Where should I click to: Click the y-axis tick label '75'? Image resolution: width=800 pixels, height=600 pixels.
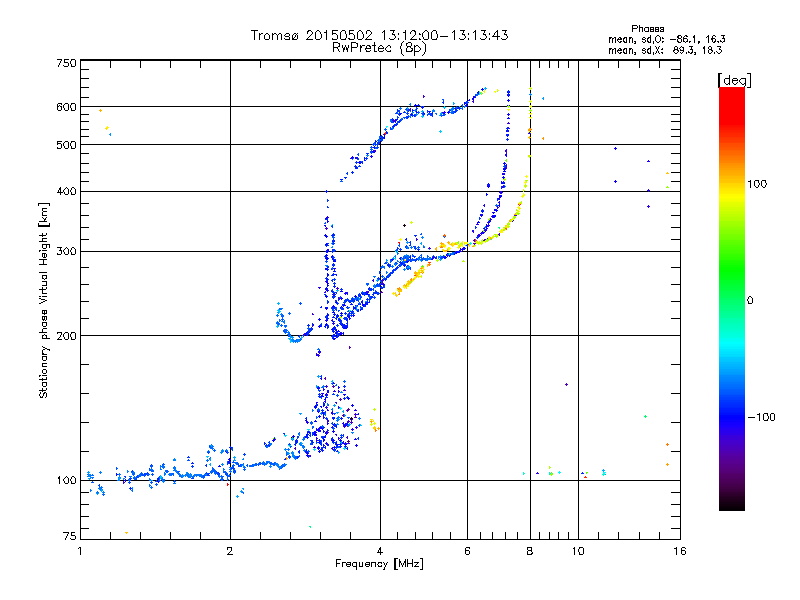click(x=70, y=536)
